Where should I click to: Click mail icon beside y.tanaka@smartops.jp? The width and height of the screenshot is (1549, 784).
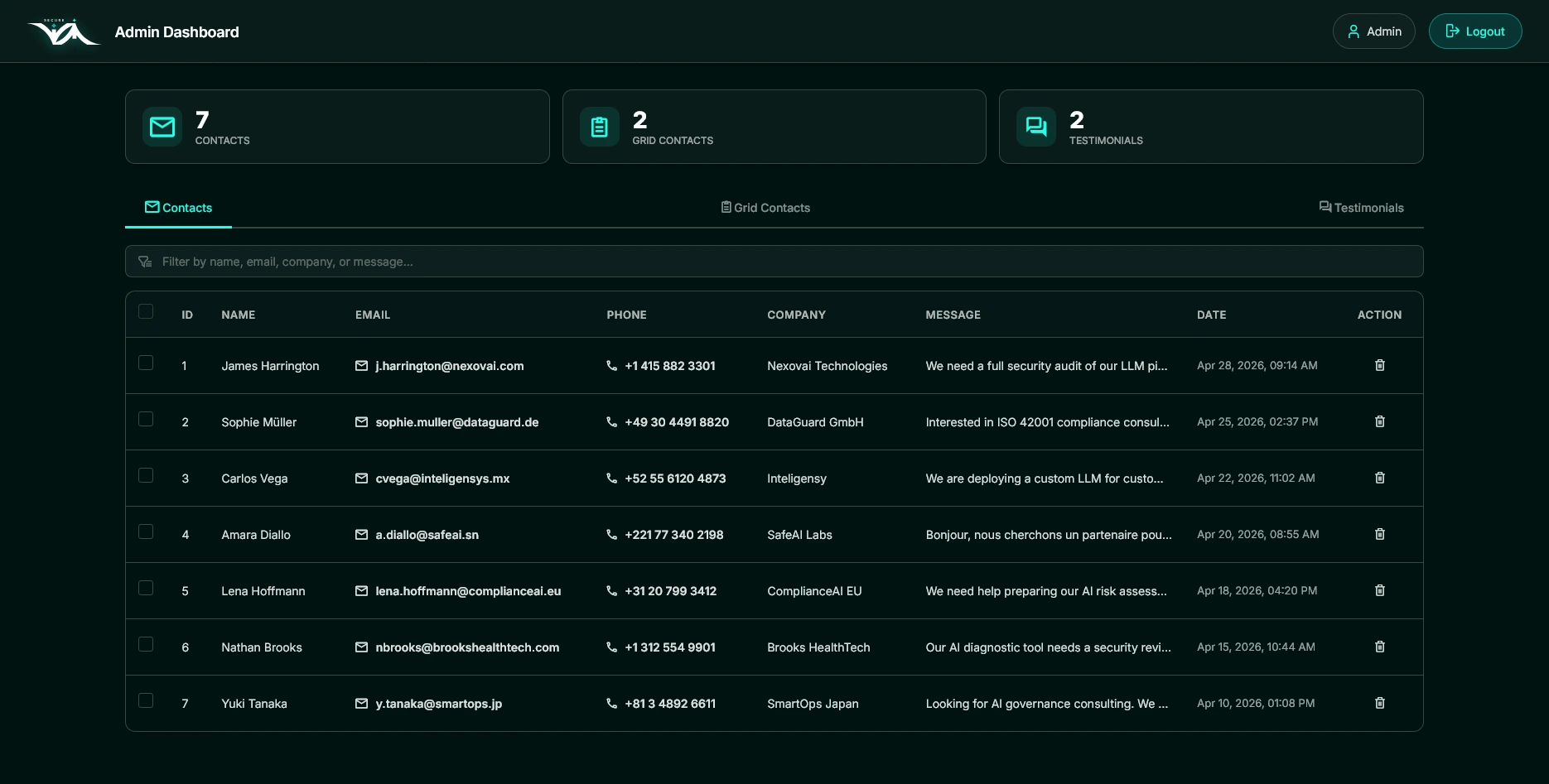[x=361, y=704]
